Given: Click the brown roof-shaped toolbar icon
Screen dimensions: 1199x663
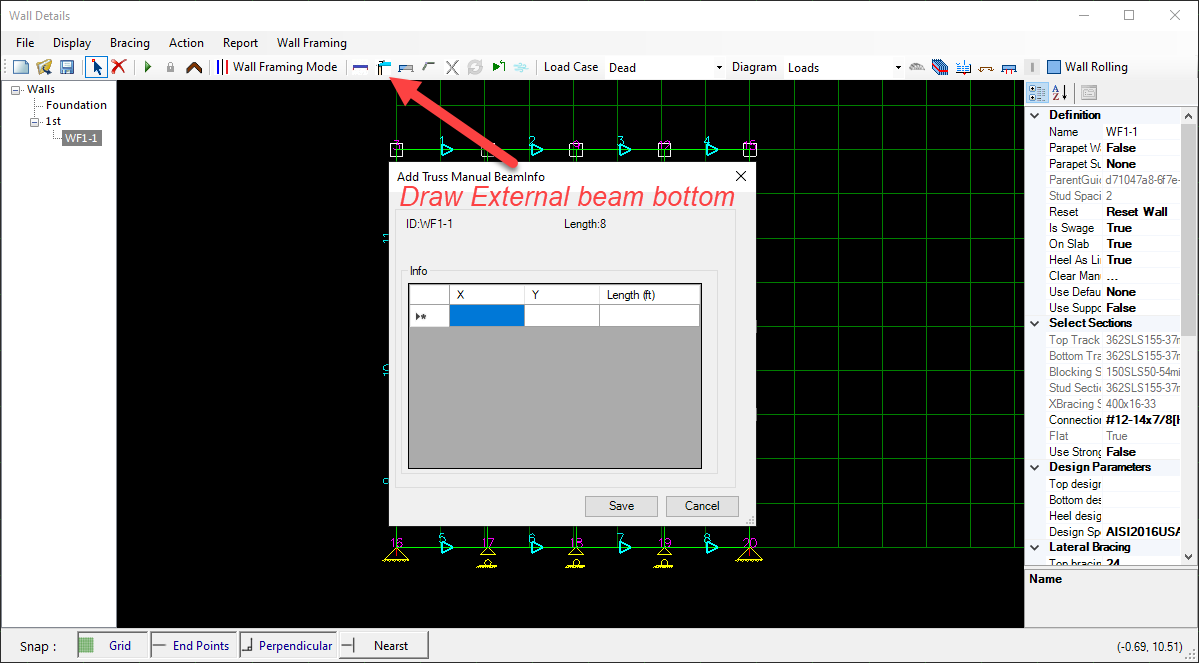Looking at the screenshot, I should 194,67.
